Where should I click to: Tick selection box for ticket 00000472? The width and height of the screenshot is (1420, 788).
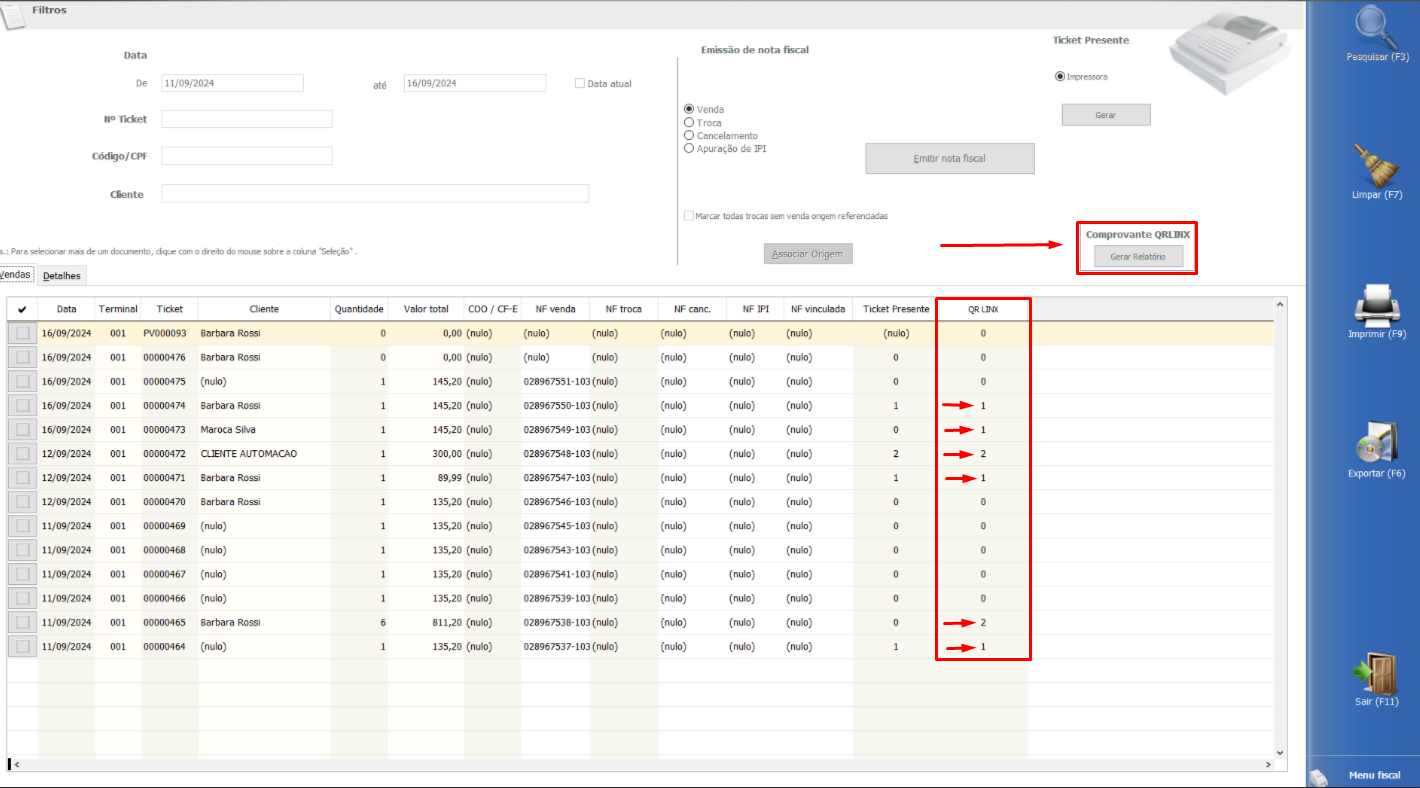(22, 453)
